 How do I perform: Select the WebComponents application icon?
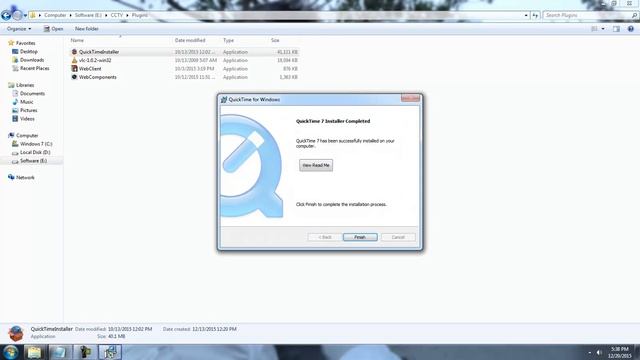click(x=74, y=77)
